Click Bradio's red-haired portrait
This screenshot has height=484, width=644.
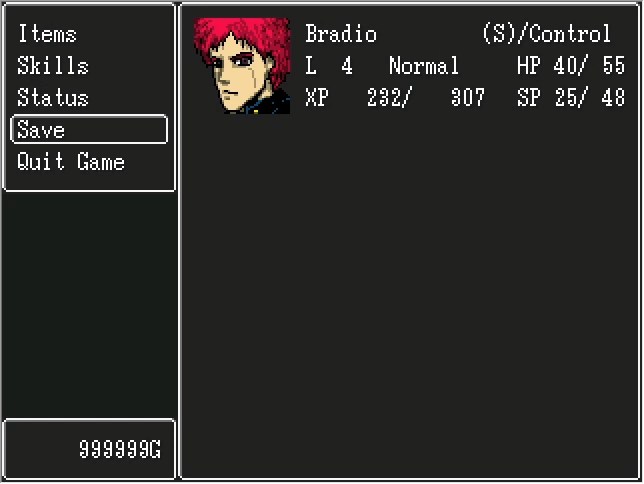tap(242, 66)
